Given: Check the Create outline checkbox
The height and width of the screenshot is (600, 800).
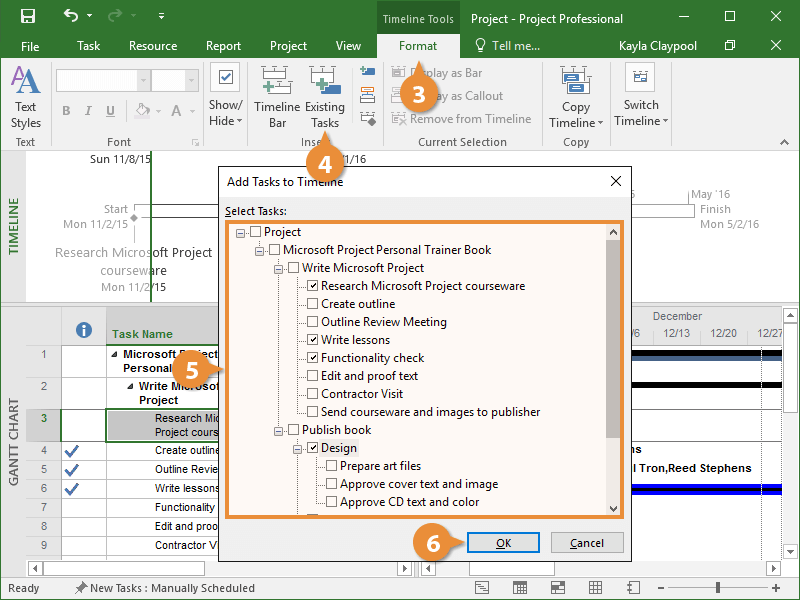Looking at the screenshot, I should (x=313, y=304).
